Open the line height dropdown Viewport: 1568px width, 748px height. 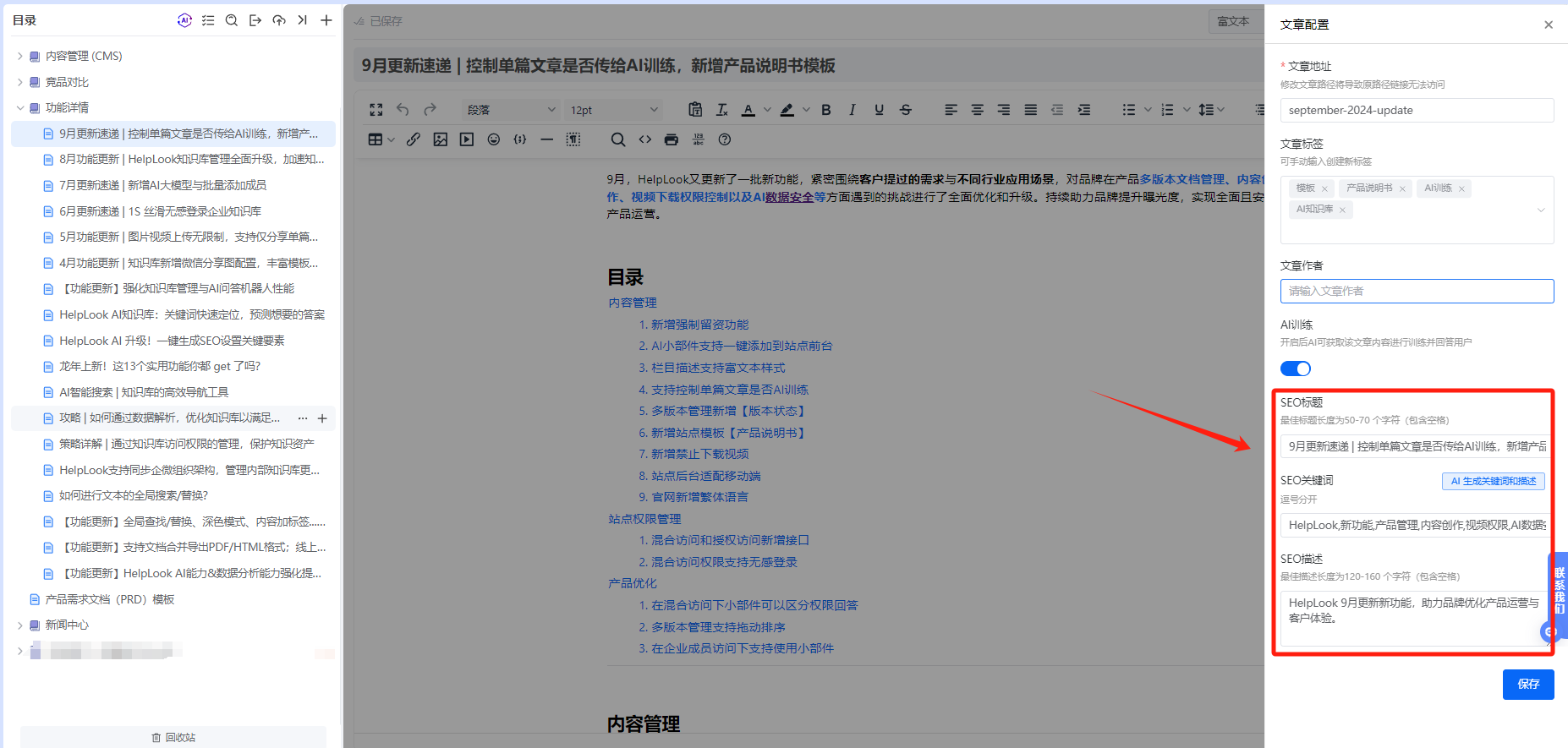click(1211, 110)
